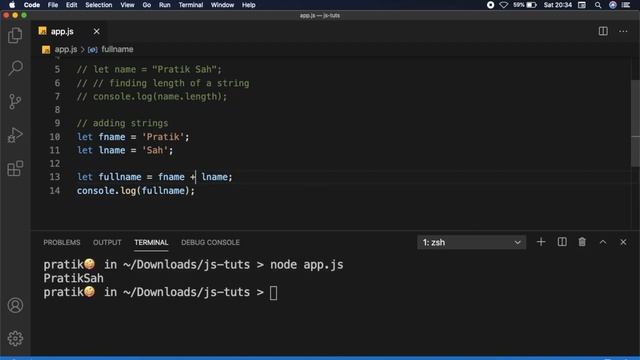Viewport: 640px width, 360px height.
Task: Open the Source Control view
Action: tap(15, 102)
